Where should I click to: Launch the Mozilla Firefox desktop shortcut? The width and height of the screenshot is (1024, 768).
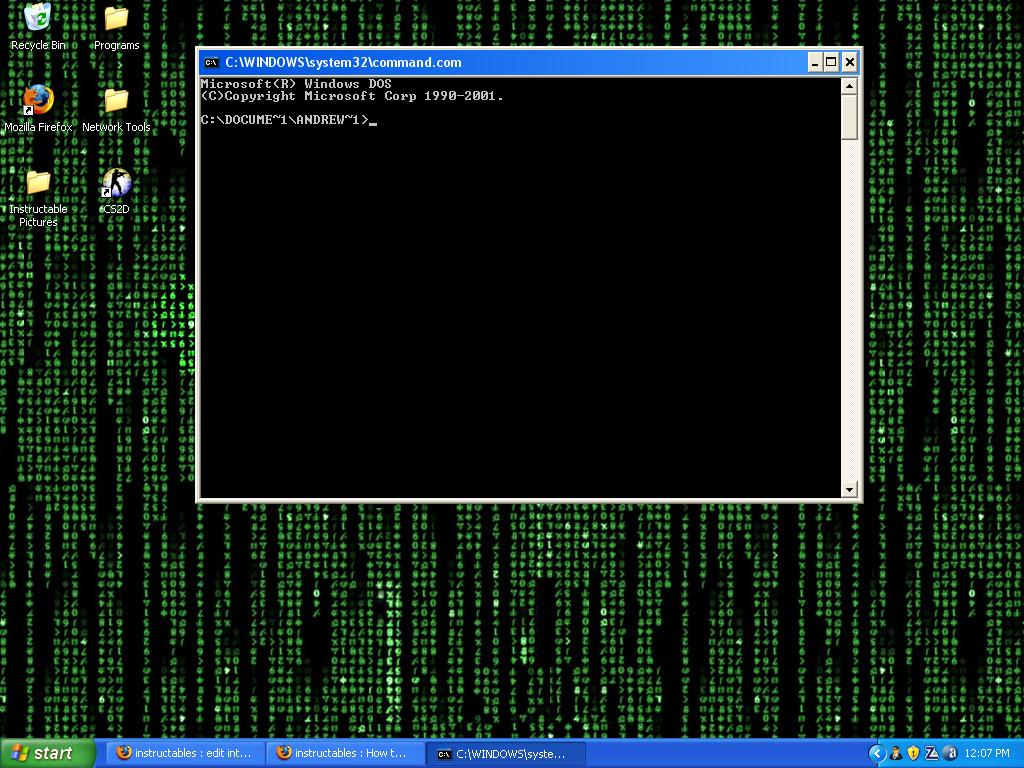point(38,108)
